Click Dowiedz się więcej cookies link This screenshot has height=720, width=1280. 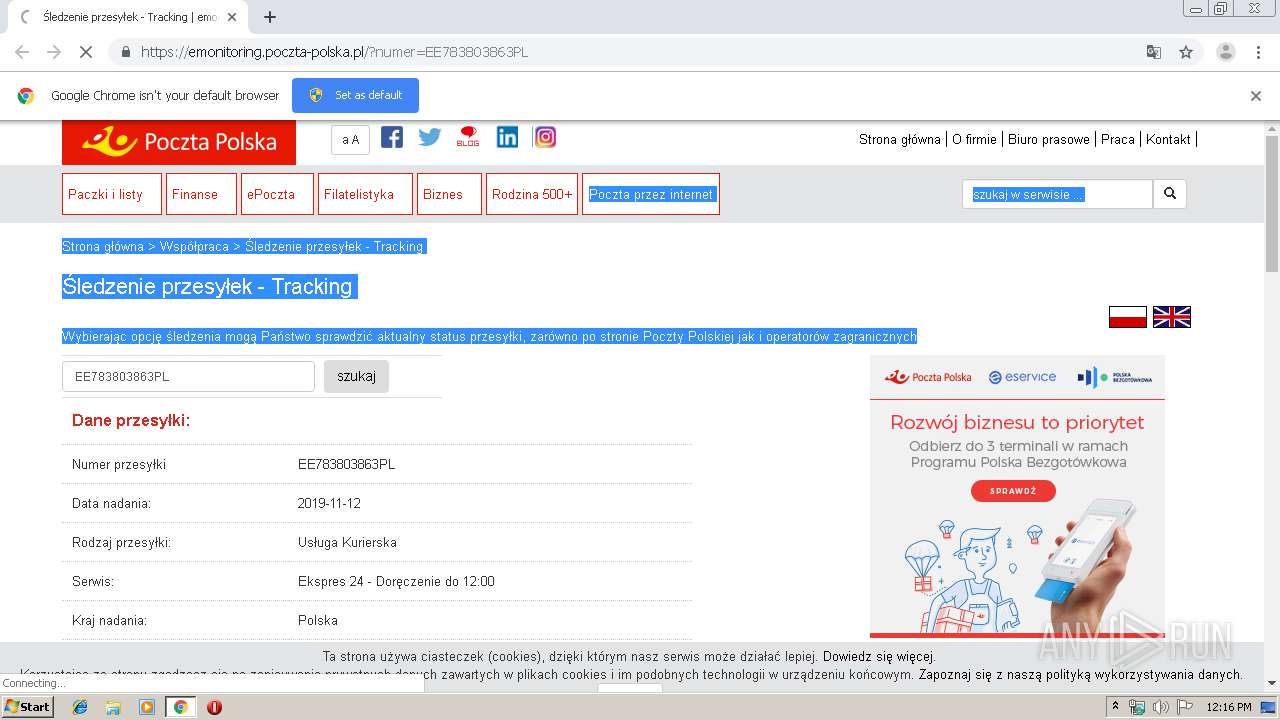[879, 657]
